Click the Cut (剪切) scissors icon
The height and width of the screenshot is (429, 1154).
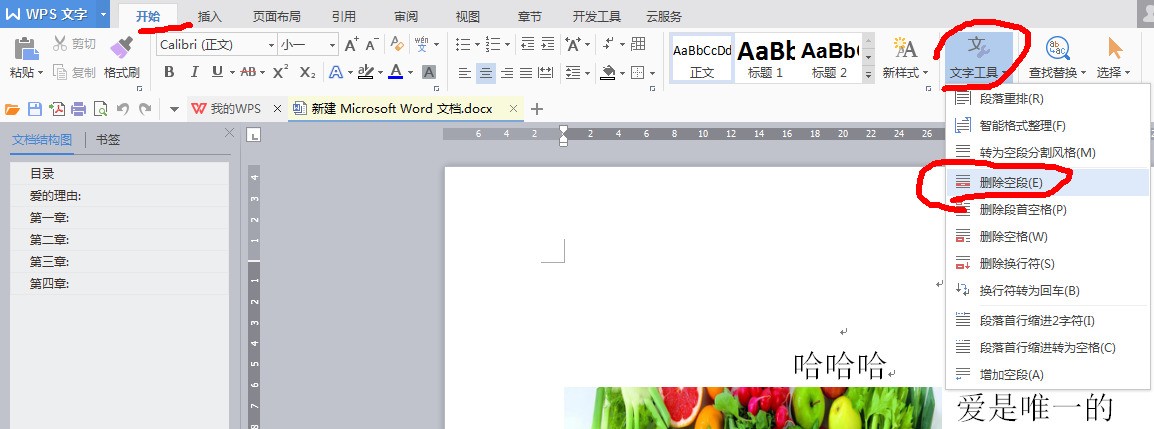point(60,44)
